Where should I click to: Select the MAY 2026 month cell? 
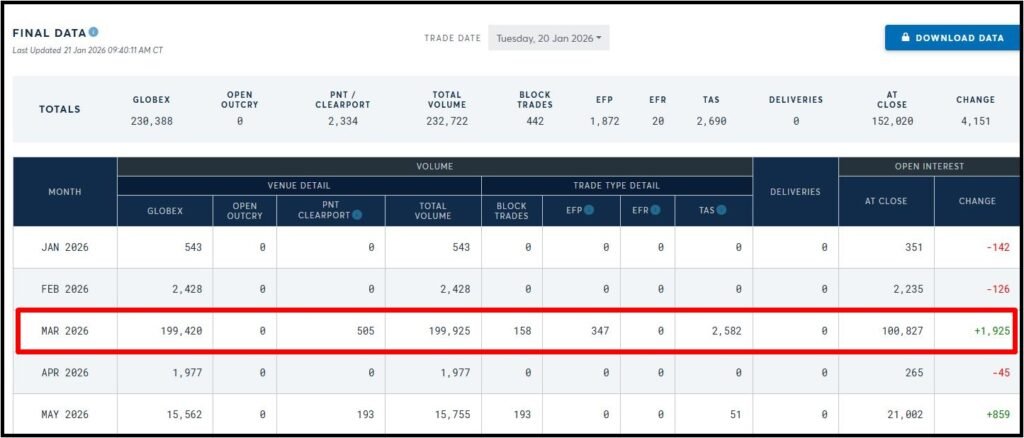pos(65,415)
